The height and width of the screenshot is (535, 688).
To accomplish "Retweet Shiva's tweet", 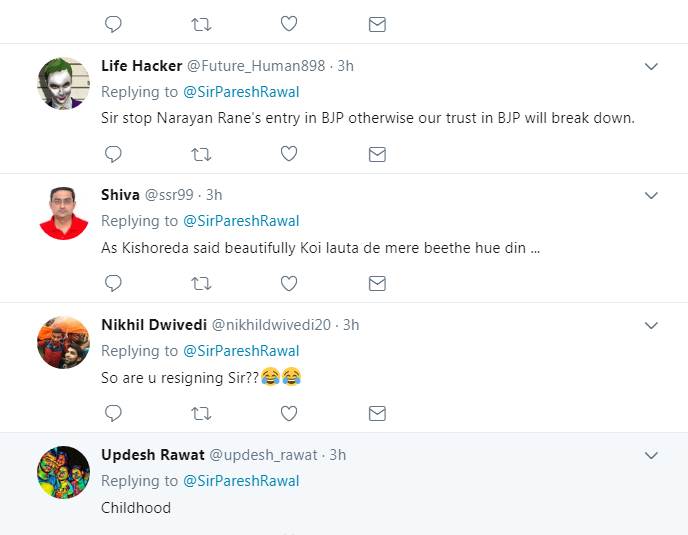I will (201, 284).
